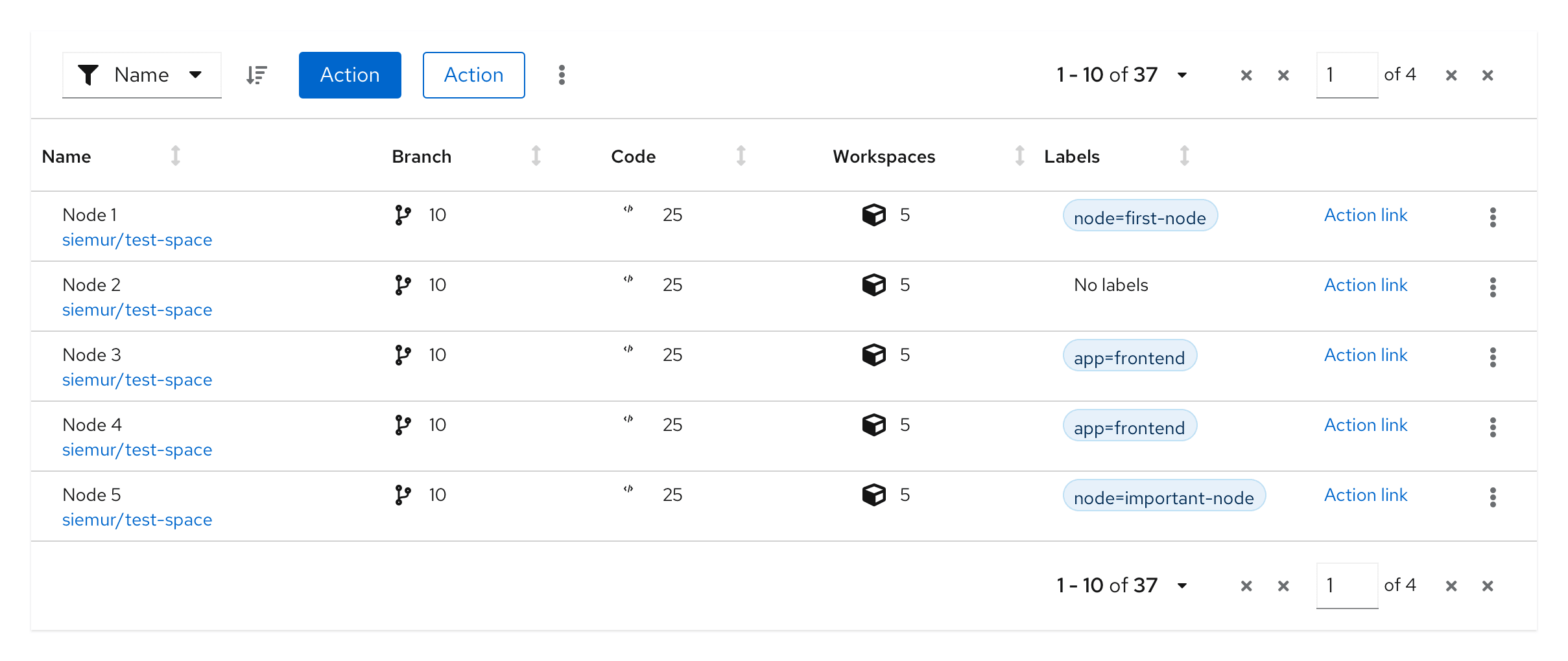
Task: Sort table by the Name column
Action: (x=175, y=156)
